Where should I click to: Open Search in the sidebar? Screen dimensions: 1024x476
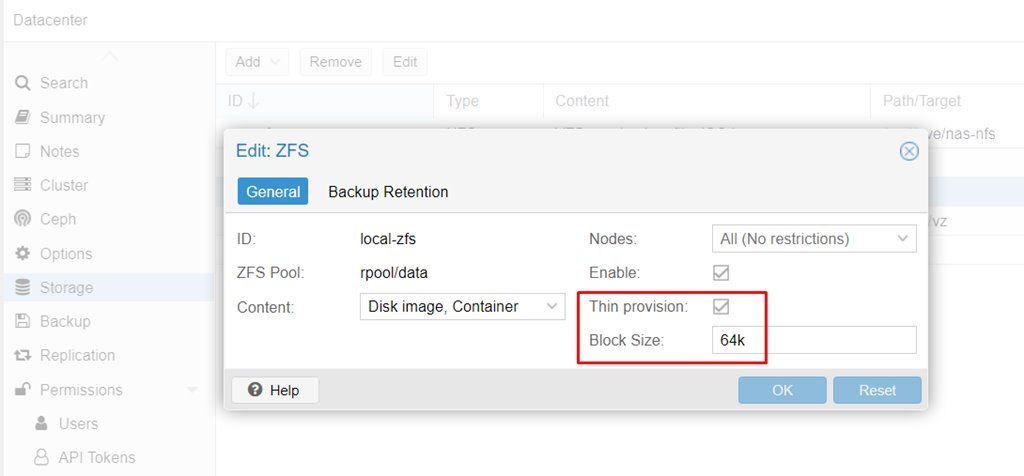pos(64,84)
